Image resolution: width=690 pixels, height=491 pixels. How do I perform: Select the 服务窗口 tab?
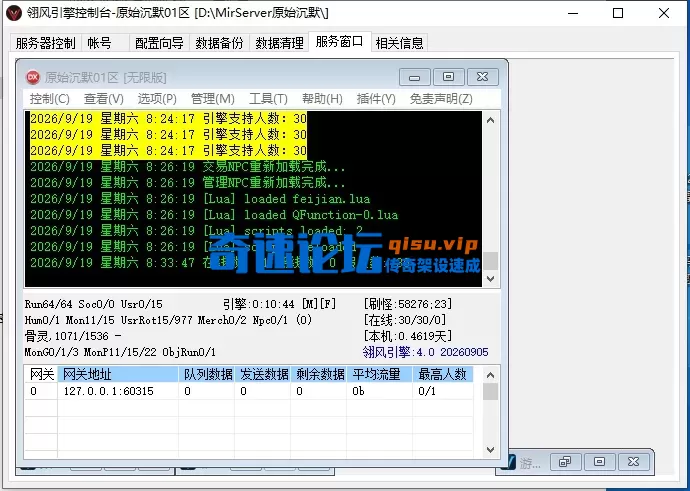point(339,41)
